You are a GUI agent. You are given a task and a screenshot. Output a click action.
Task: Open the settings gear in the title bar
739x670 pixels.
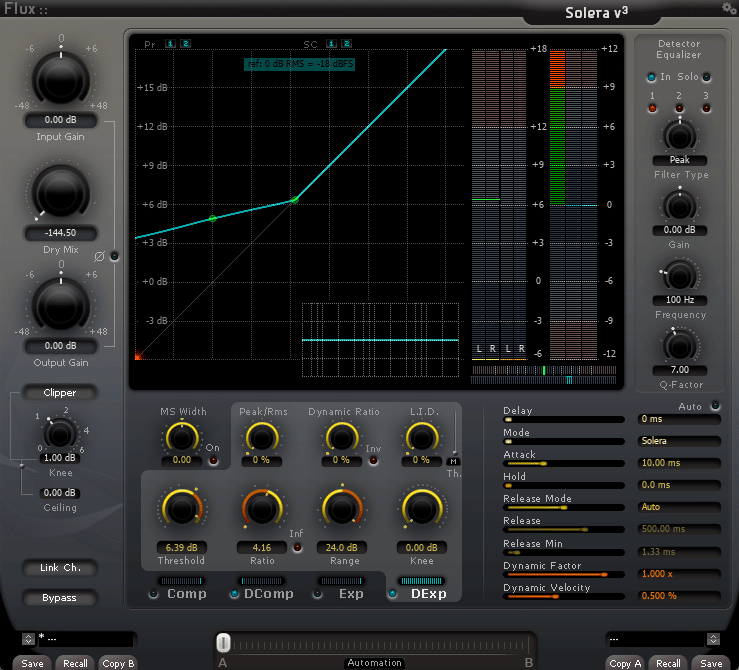coord(728,7)
